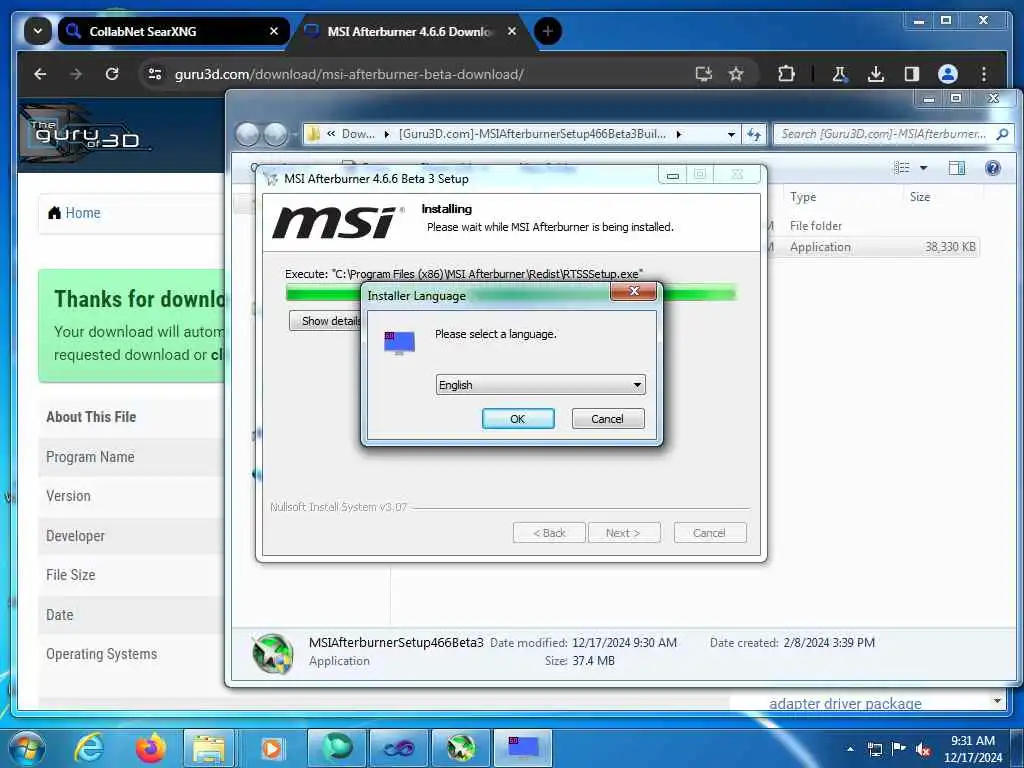This screenshot has height=768, width=1024.
Task: Open the Windows Start menu
Action: [x=26, y=748]
